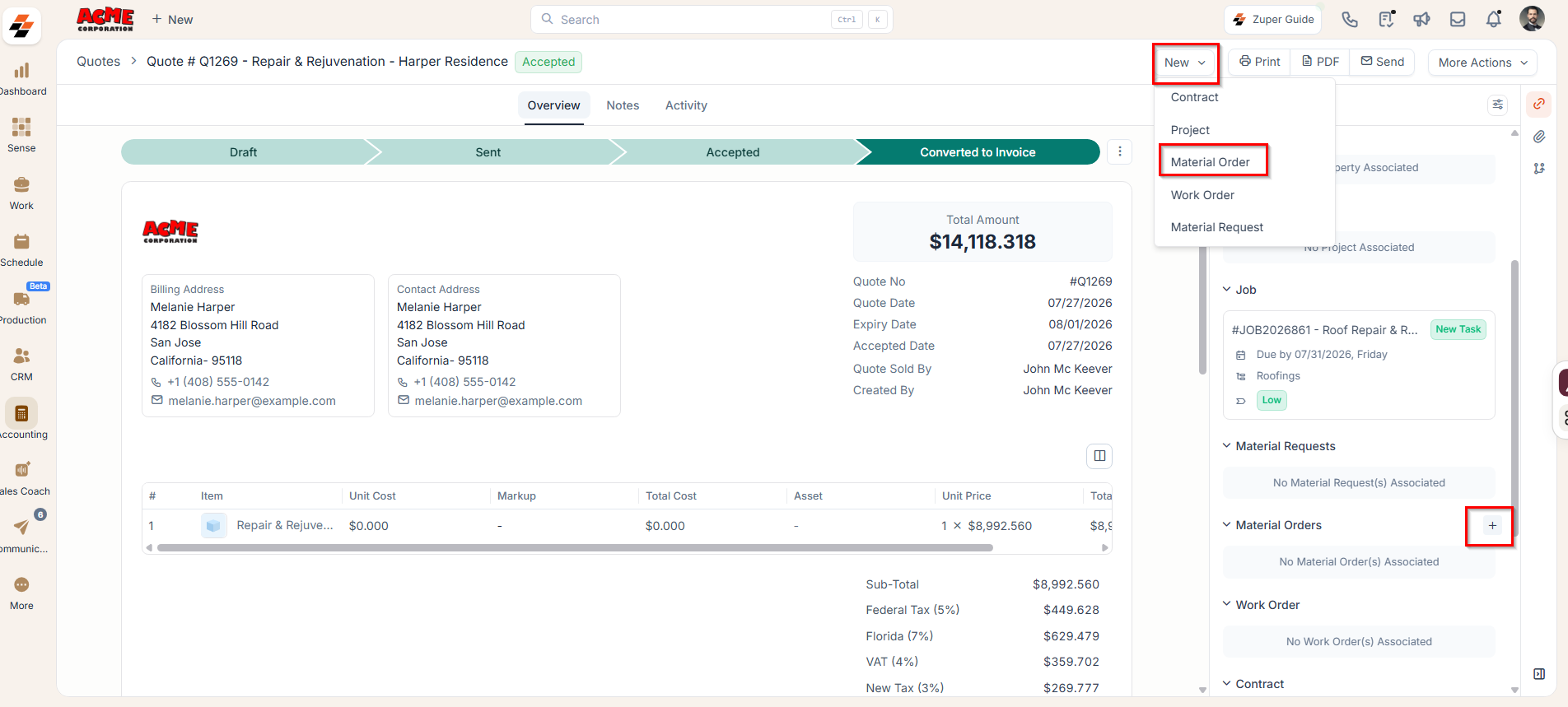
Task: Toggle table column settings icon
Action: pyautogui.click(x=1099, y=456)
